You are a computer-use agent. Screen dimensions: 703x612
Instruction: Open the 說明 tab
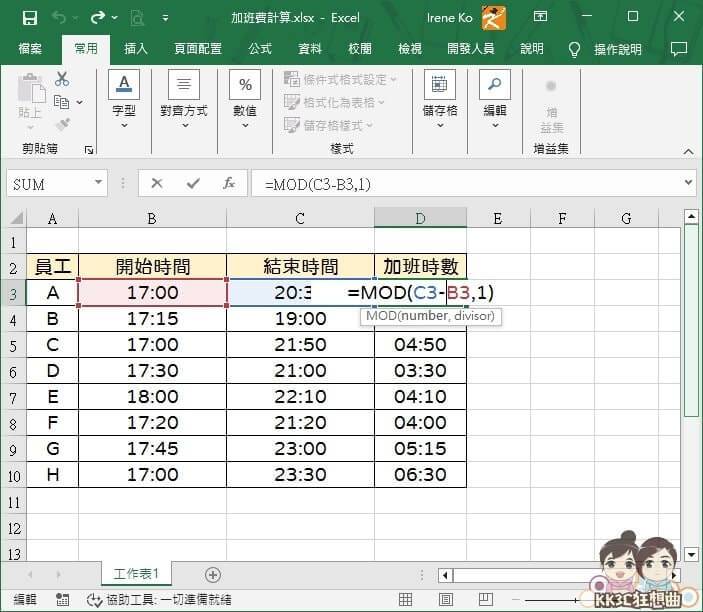532,48
